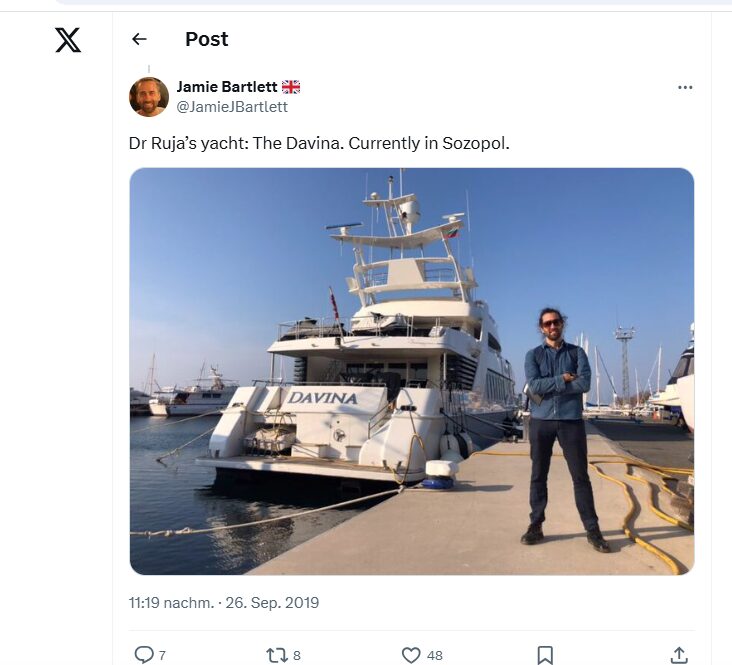Screen dimensions: 732x665
Task: Click the 11:19 nachm. timestamp
Action: [171, 603]
